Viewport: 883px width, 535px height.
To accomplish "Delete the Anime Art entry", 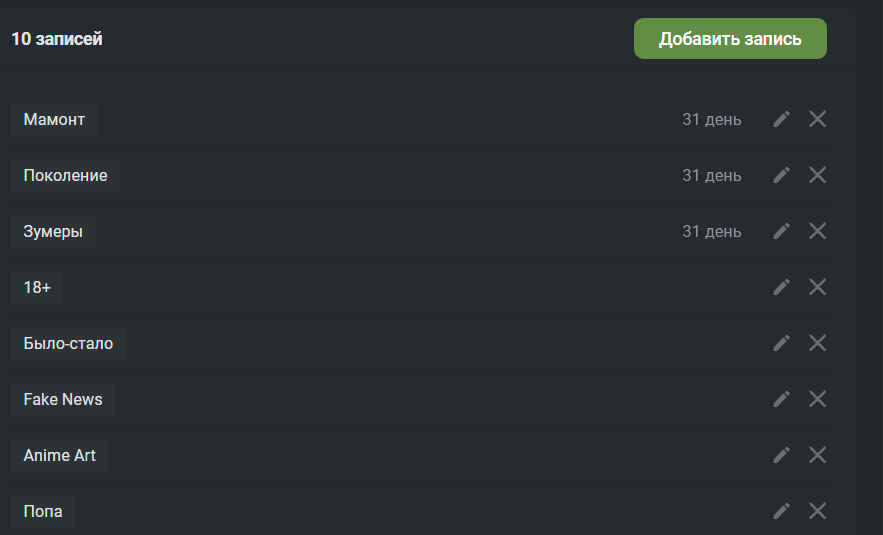I will 817,455.
